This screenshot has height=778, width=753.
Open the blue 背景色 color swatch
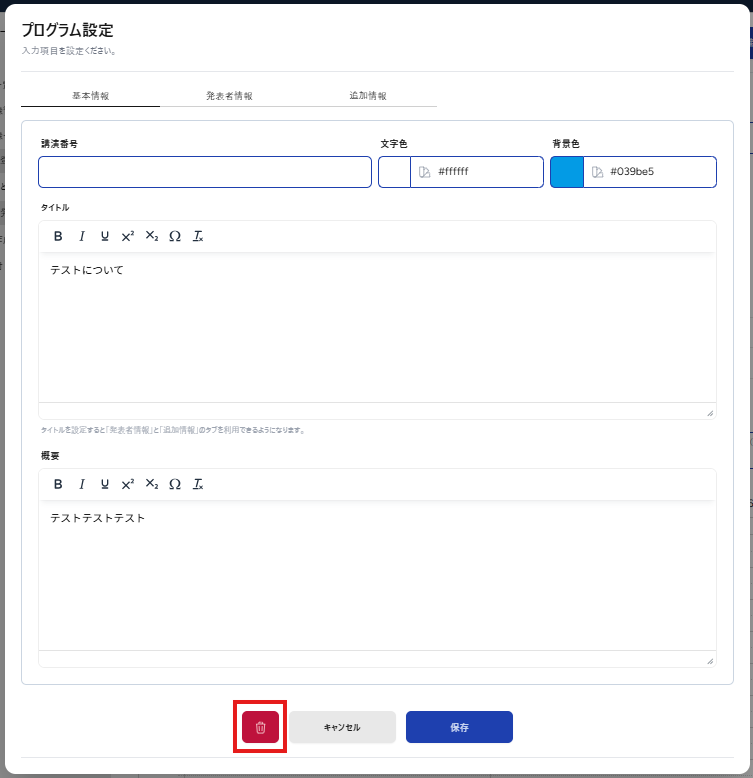click(567, 172)
